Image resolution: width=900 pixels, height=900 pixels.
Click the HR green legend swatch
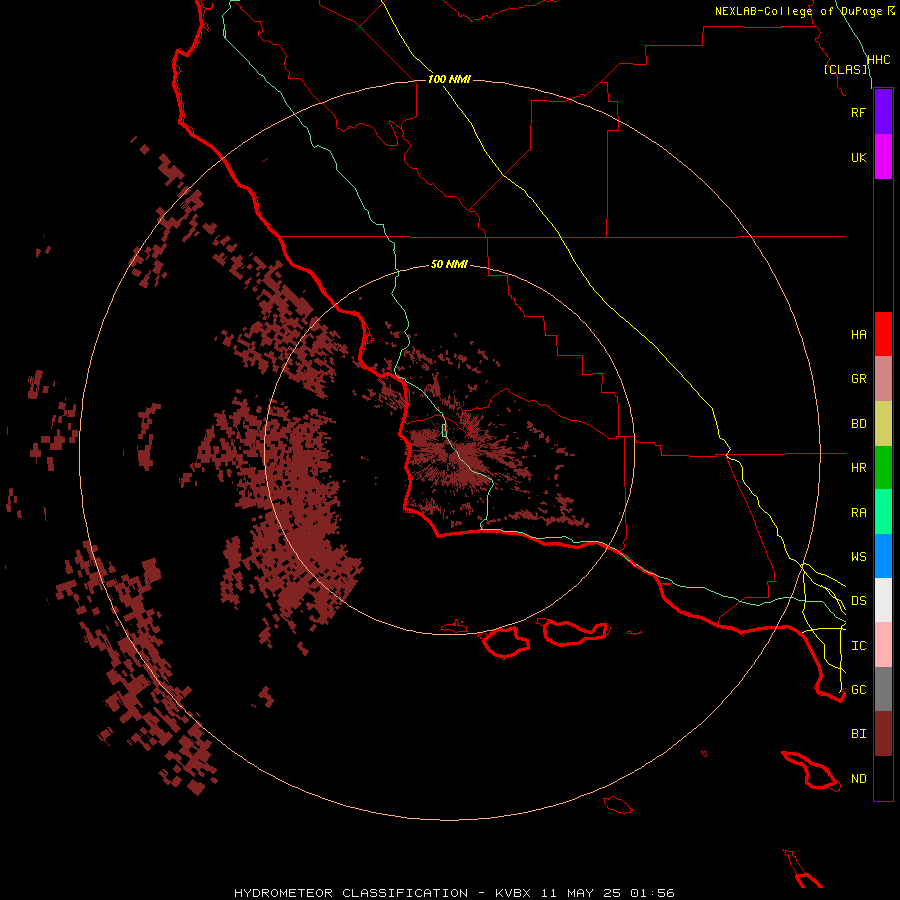point(883,467)
